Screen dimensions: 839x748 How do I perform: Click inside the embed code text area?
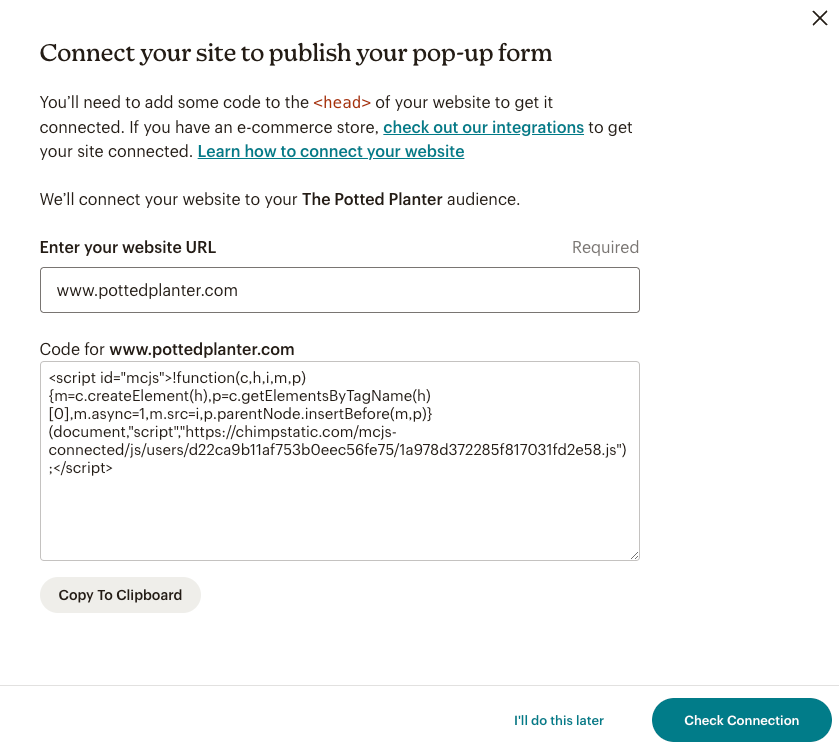click(x=340, y=461)
